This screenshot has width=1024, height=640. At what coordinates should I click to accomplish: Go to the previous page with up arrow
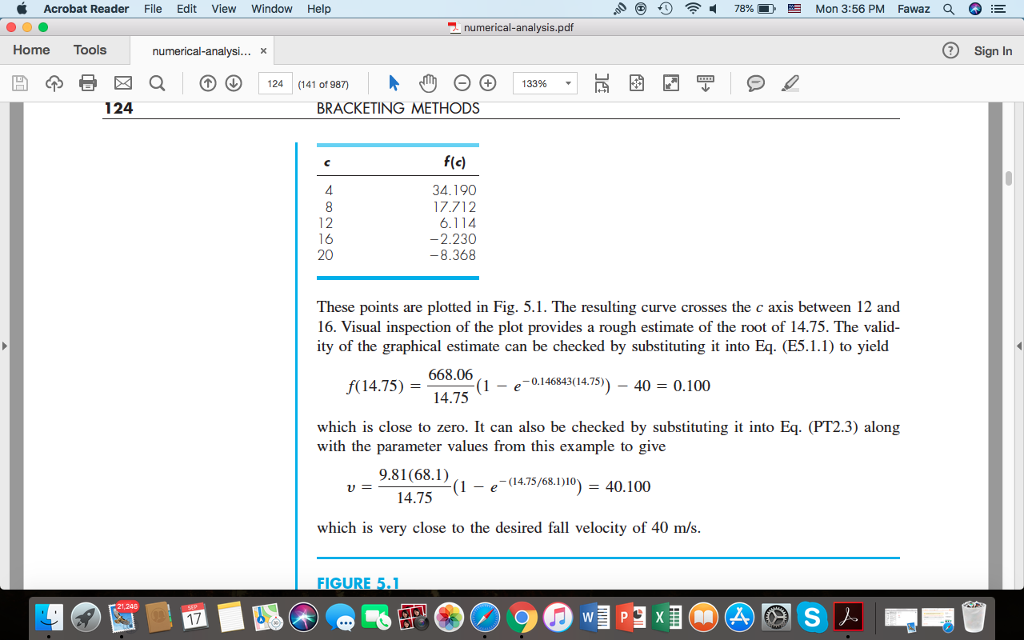[209, 83]
